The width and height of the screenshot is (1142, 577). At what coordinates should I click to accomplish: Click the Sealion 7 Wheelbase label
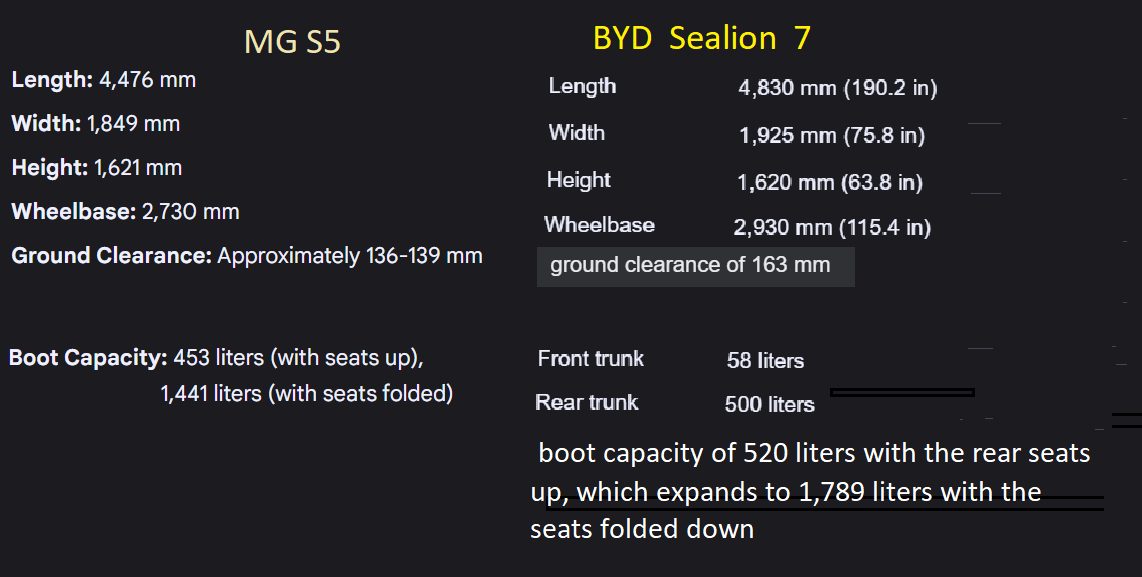(599, 225)
